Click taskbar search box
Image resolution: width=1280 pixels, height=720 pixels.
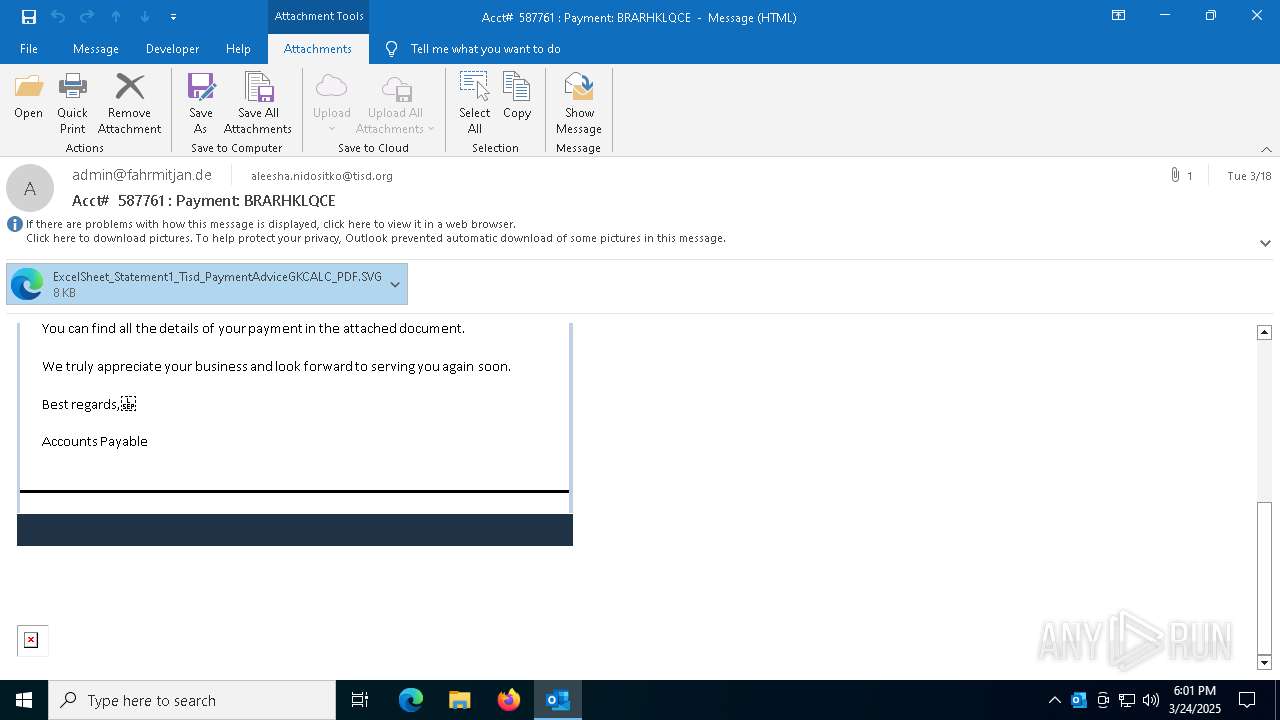pos(192,700)
